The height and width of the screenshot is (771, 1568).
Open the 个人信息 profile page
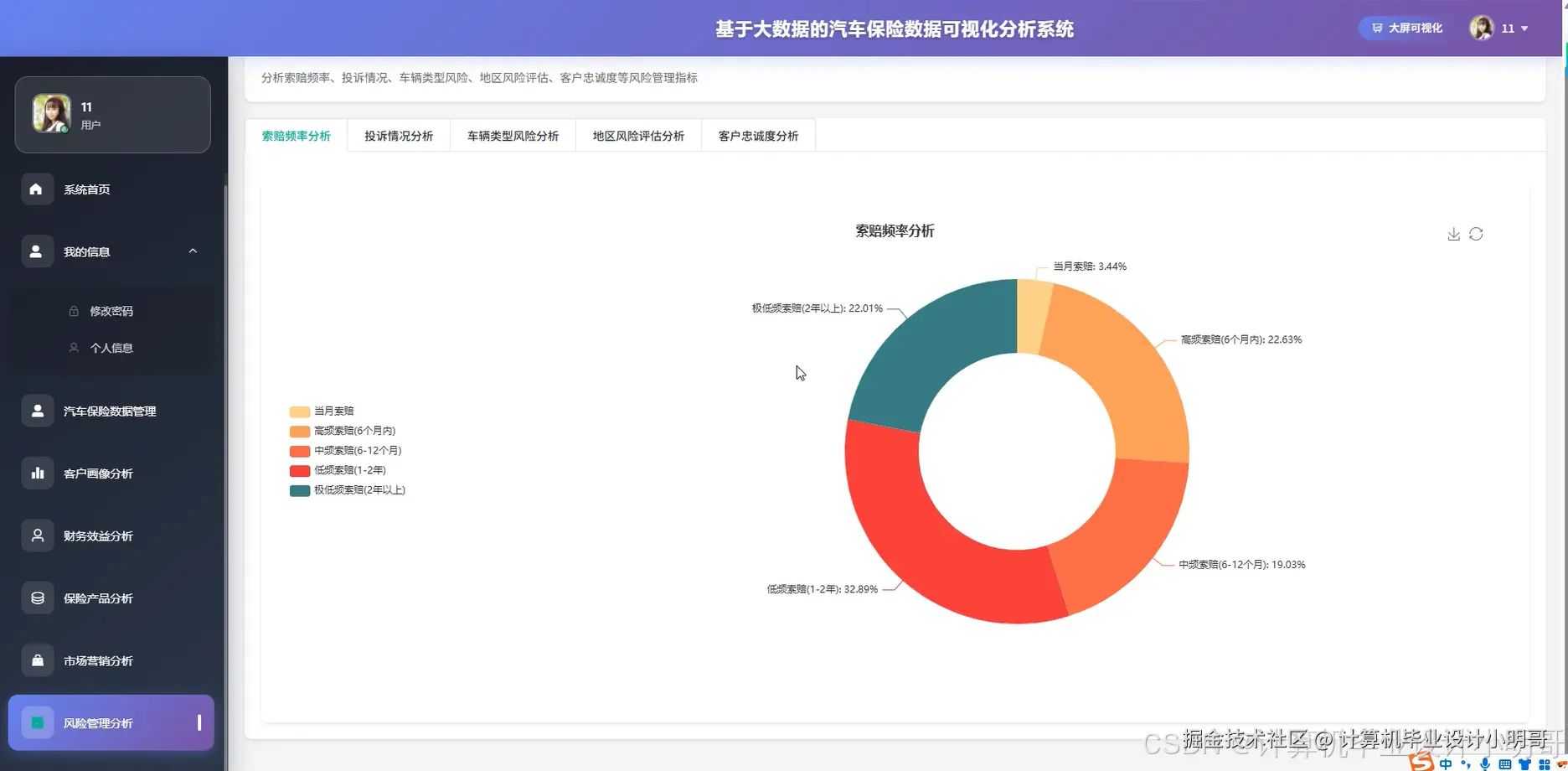click(x=111, y=347)
